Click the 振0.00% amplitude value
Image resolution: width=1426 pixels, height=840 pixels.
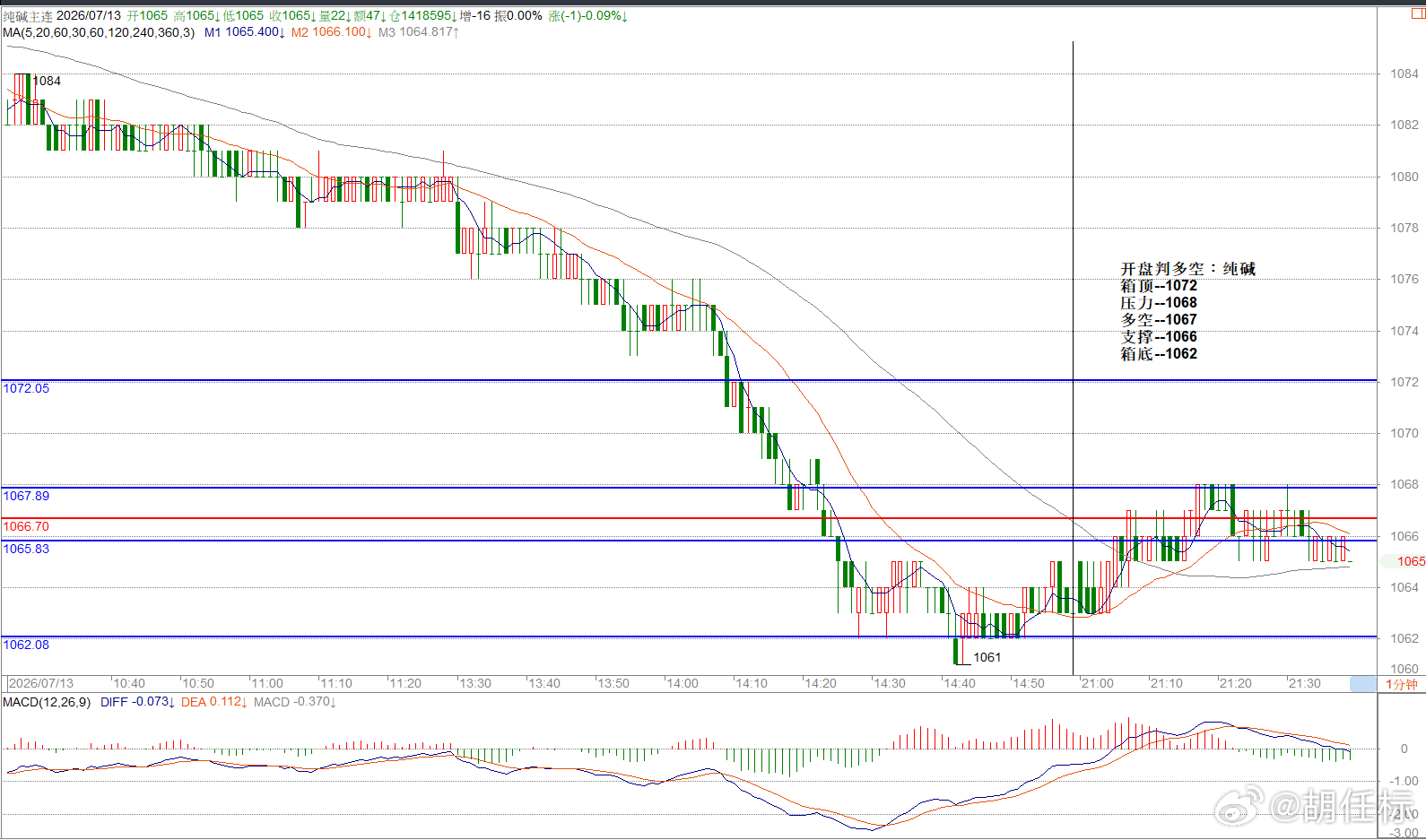tap(518, 16)
